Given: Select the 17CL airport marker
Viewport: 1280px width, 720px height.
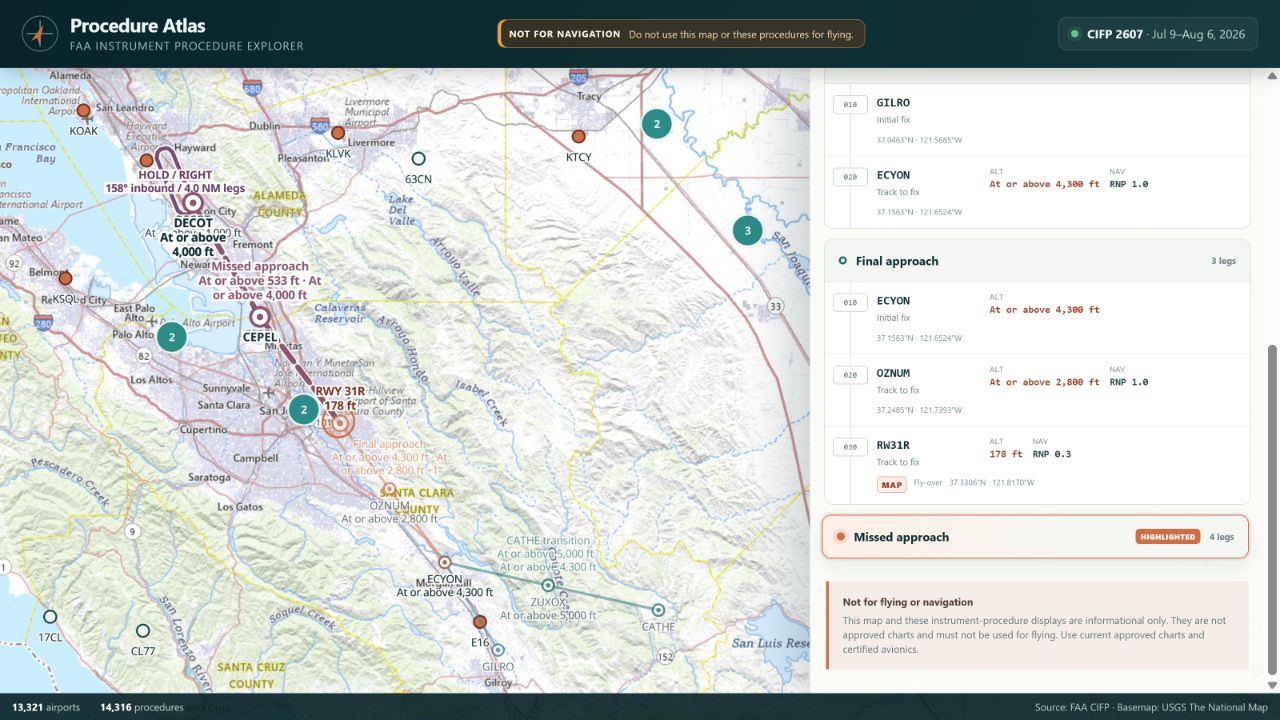Looking at the screenshot, I should [x=50, y=617].
